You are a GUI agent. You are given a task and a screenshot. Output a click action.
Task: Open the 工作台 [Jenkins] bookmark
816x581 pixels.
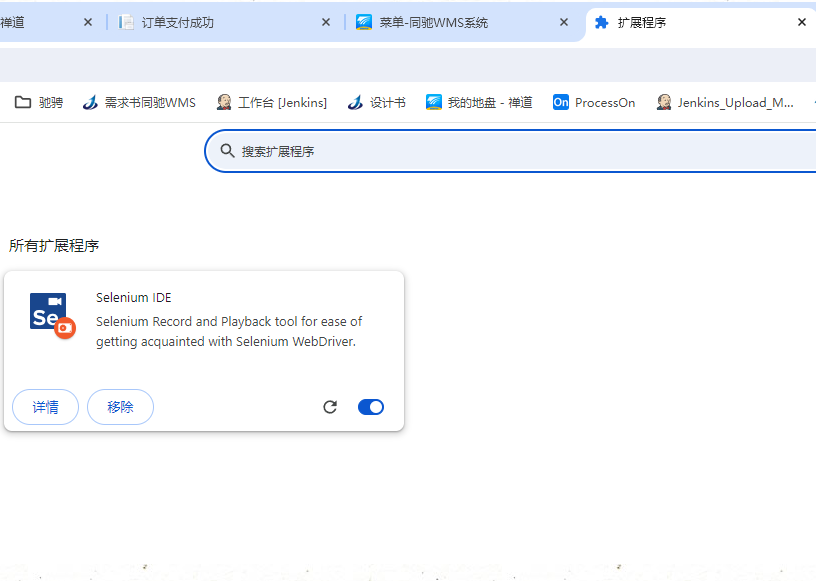(272, 103)
